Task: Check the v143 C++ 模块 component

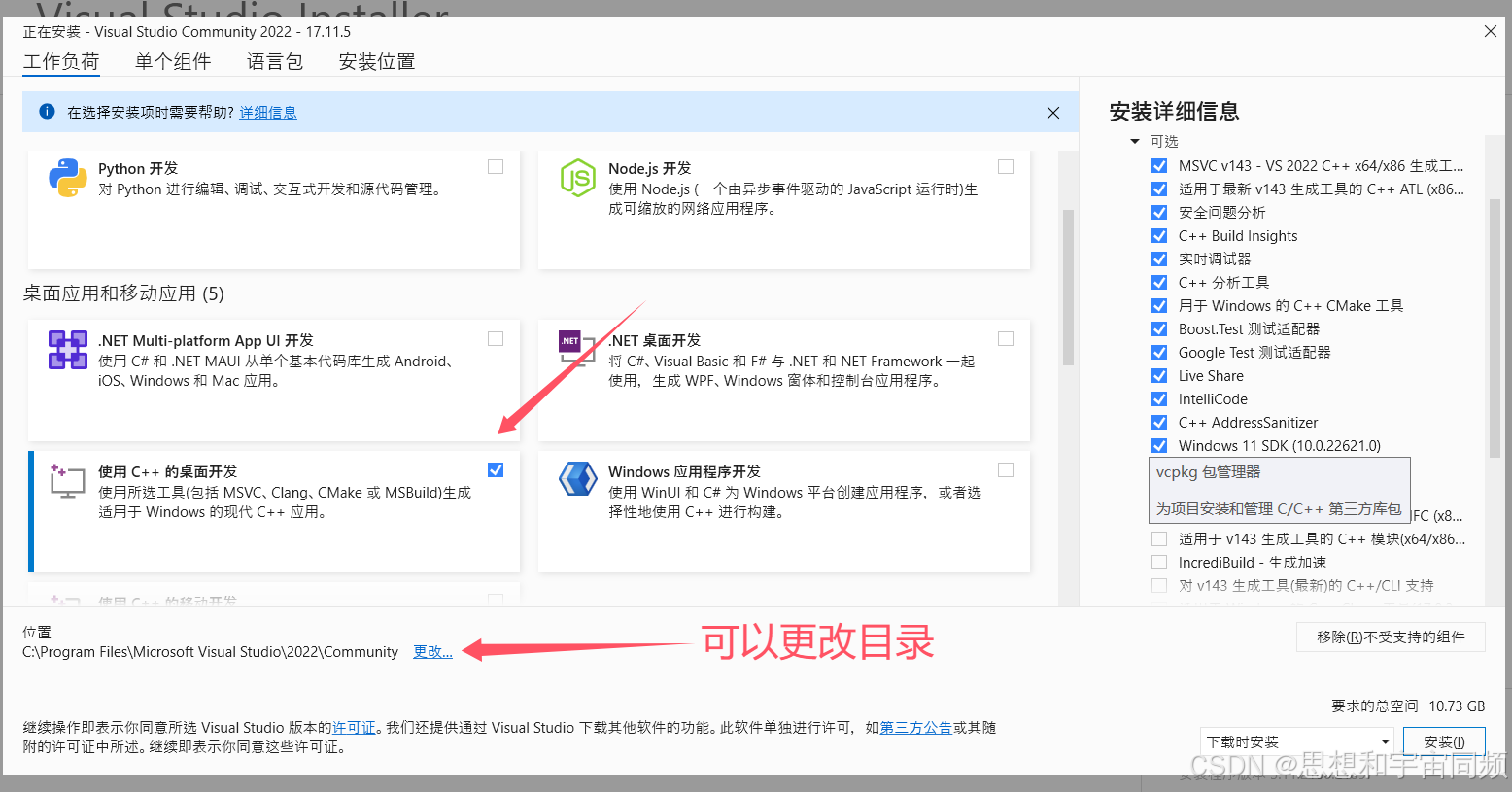Action: (x=1159, y=538)
